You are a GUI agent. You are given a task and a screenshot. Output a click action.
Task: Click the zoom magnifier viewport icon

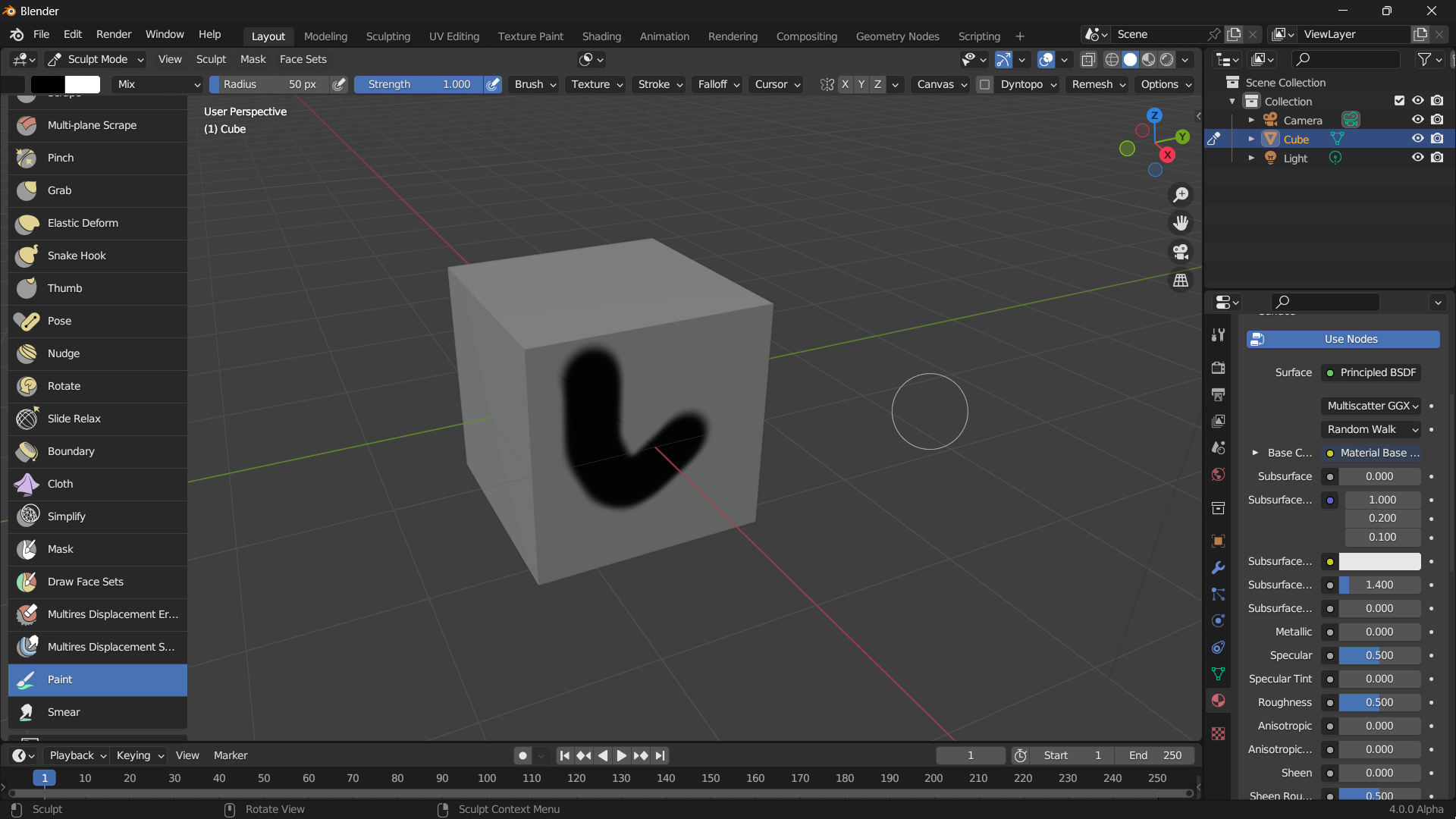(x=1181, y=195)
